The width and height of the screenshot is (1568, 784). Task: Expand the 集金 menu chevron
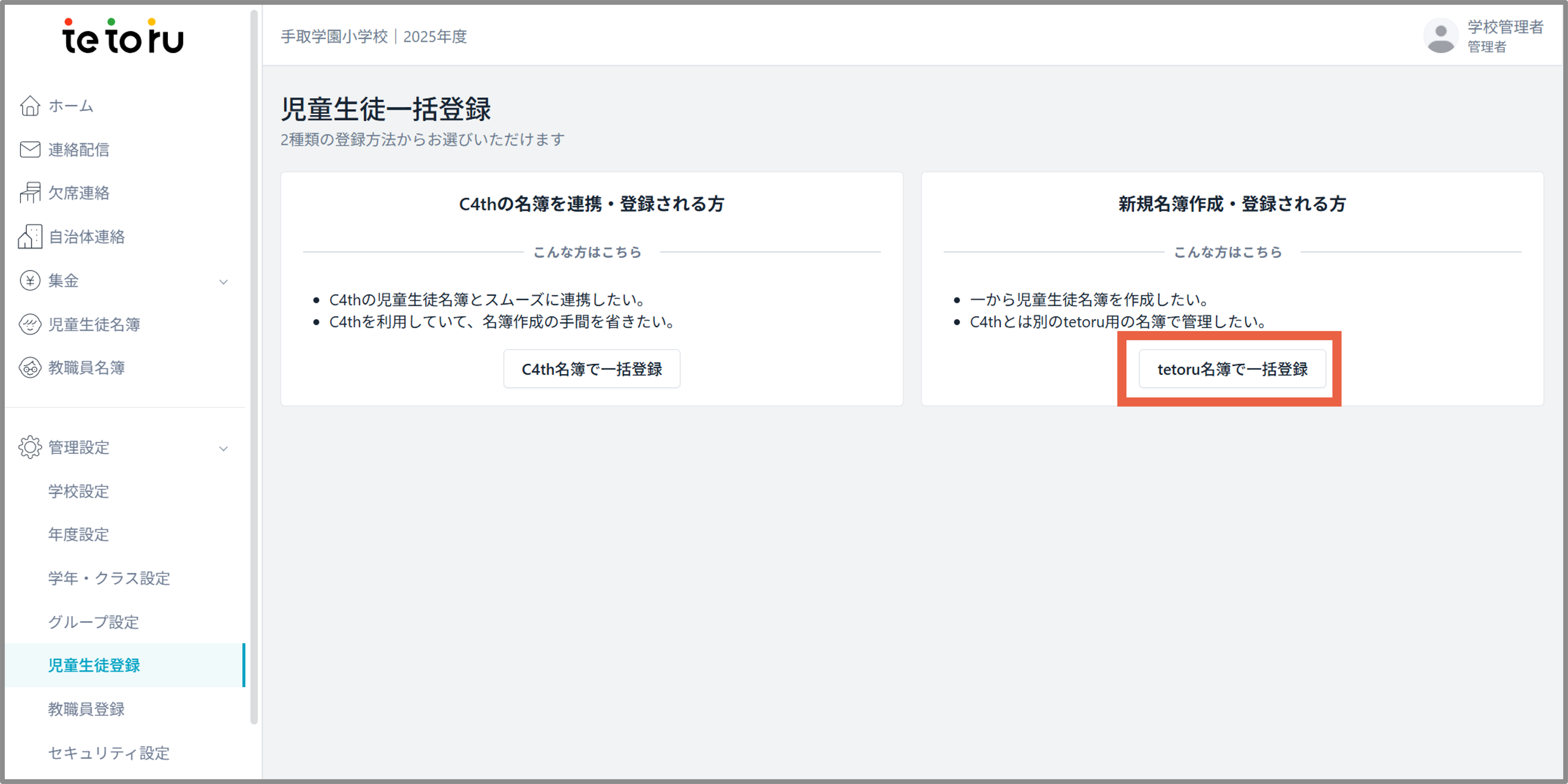click(223, 282)
